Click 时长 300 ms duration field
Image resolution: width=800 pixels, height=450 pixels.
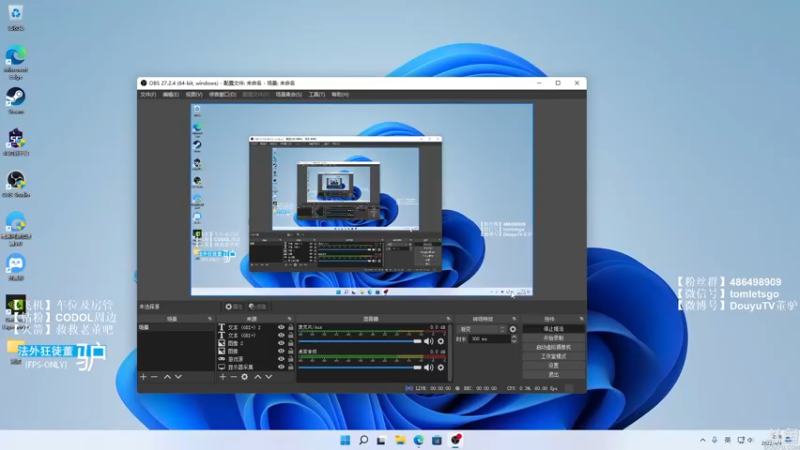(489, 339)
